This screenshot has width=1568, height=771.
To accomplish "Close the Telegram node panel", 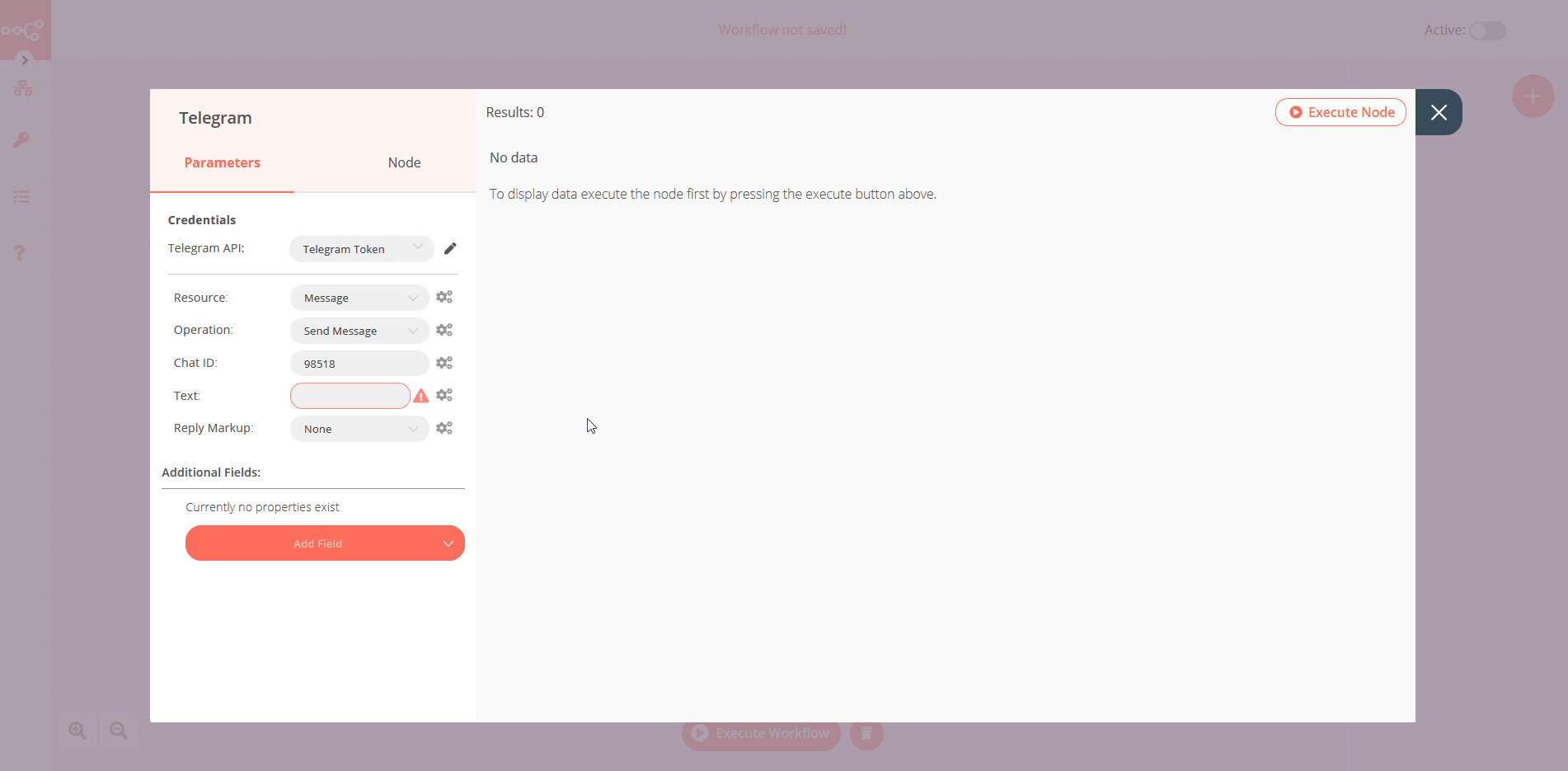I will pos(1439,112).
